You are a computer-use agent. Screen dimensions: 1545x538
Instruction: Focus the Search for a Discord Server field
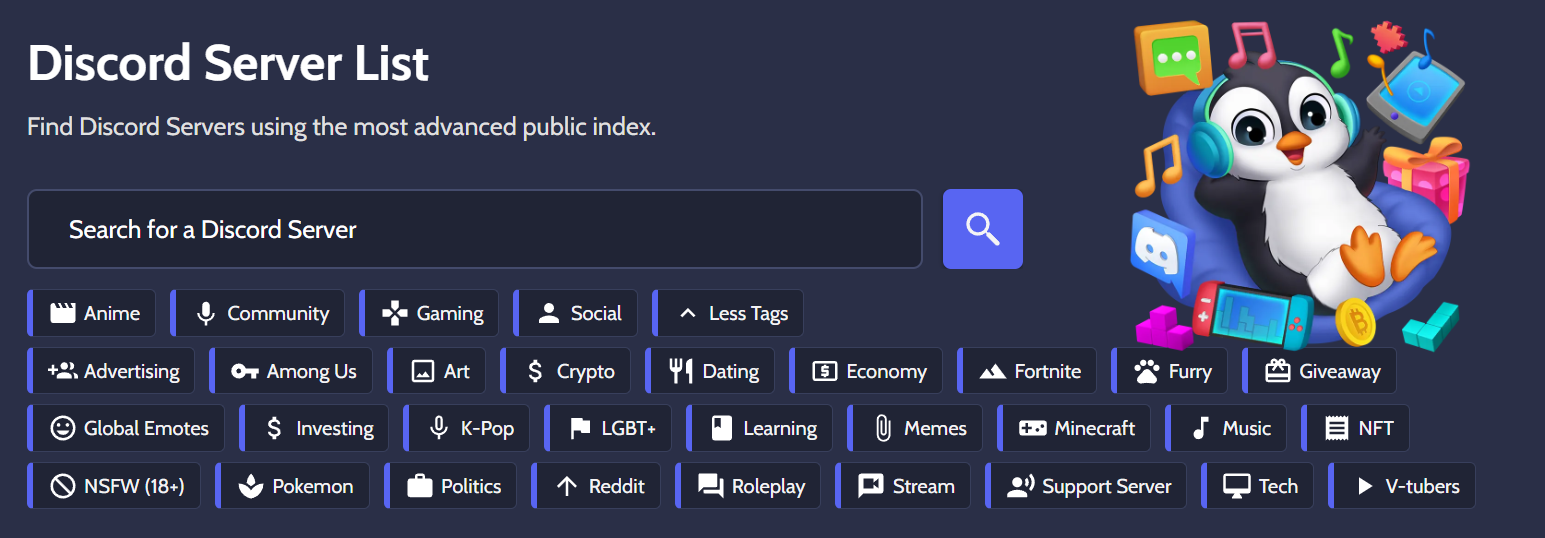pos(474,229)
